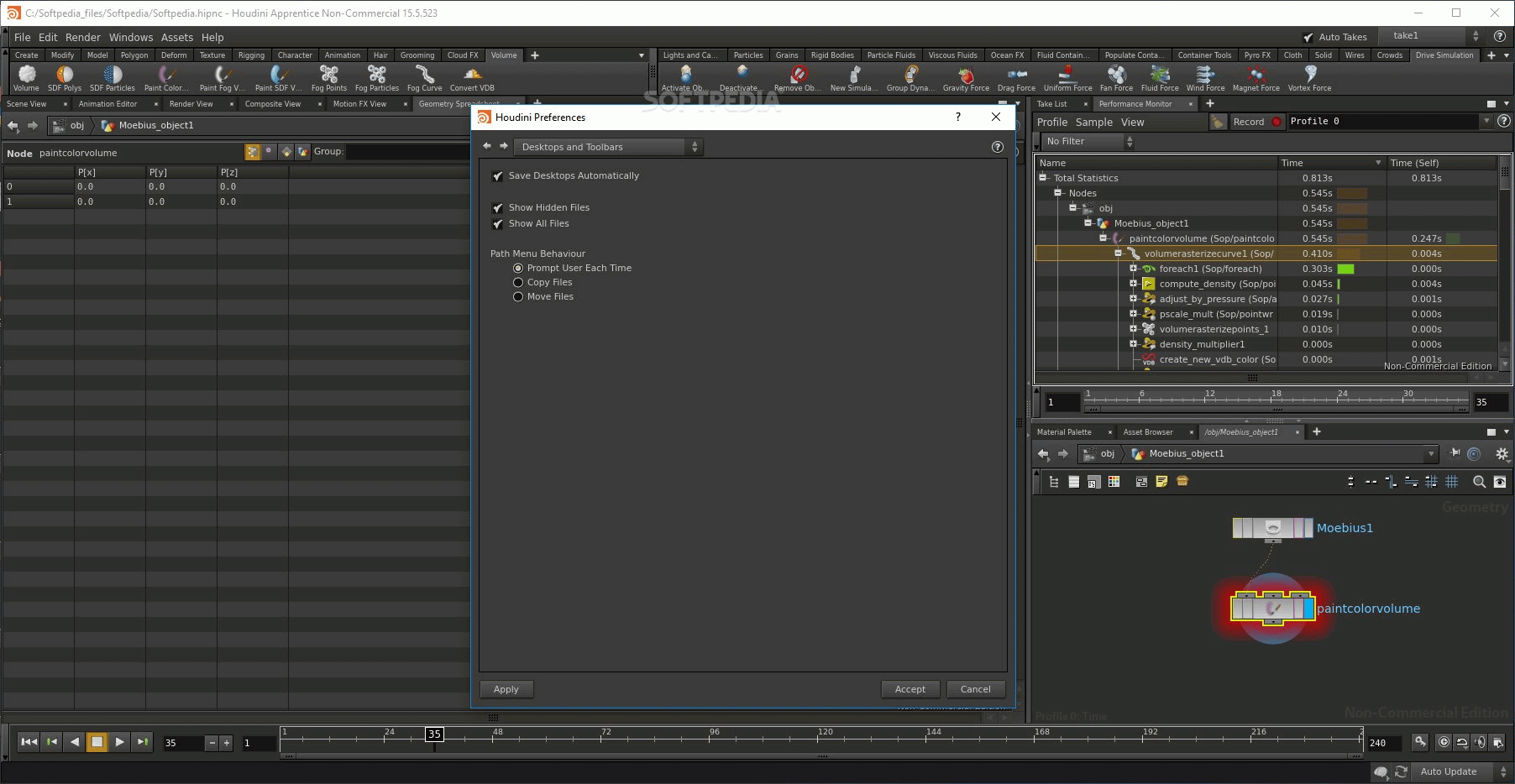
Task: Click Cancel in Preferences dialog
Action: click(976, 690)
